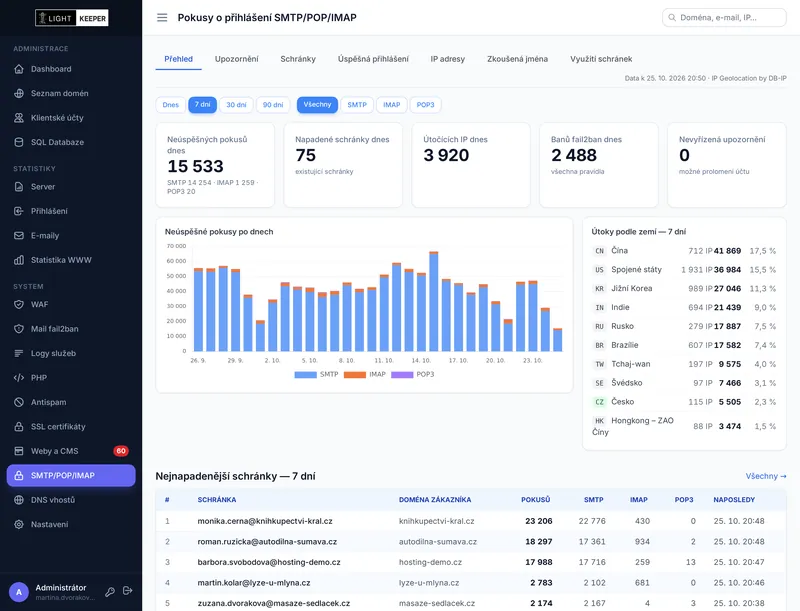The height and width of the screenshot is (611, 800).
Task: Select the Dnes time range filter
Action: pos(170,105)
